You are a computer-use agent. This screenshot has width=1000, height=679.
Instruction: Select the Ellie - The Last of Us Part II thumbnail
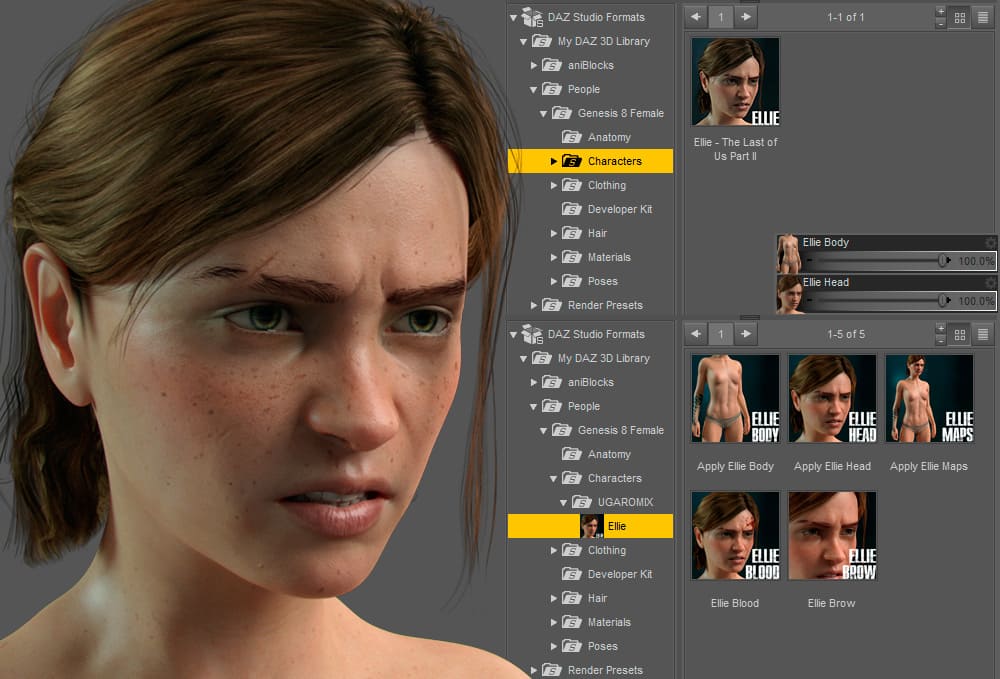click(735, 82)
